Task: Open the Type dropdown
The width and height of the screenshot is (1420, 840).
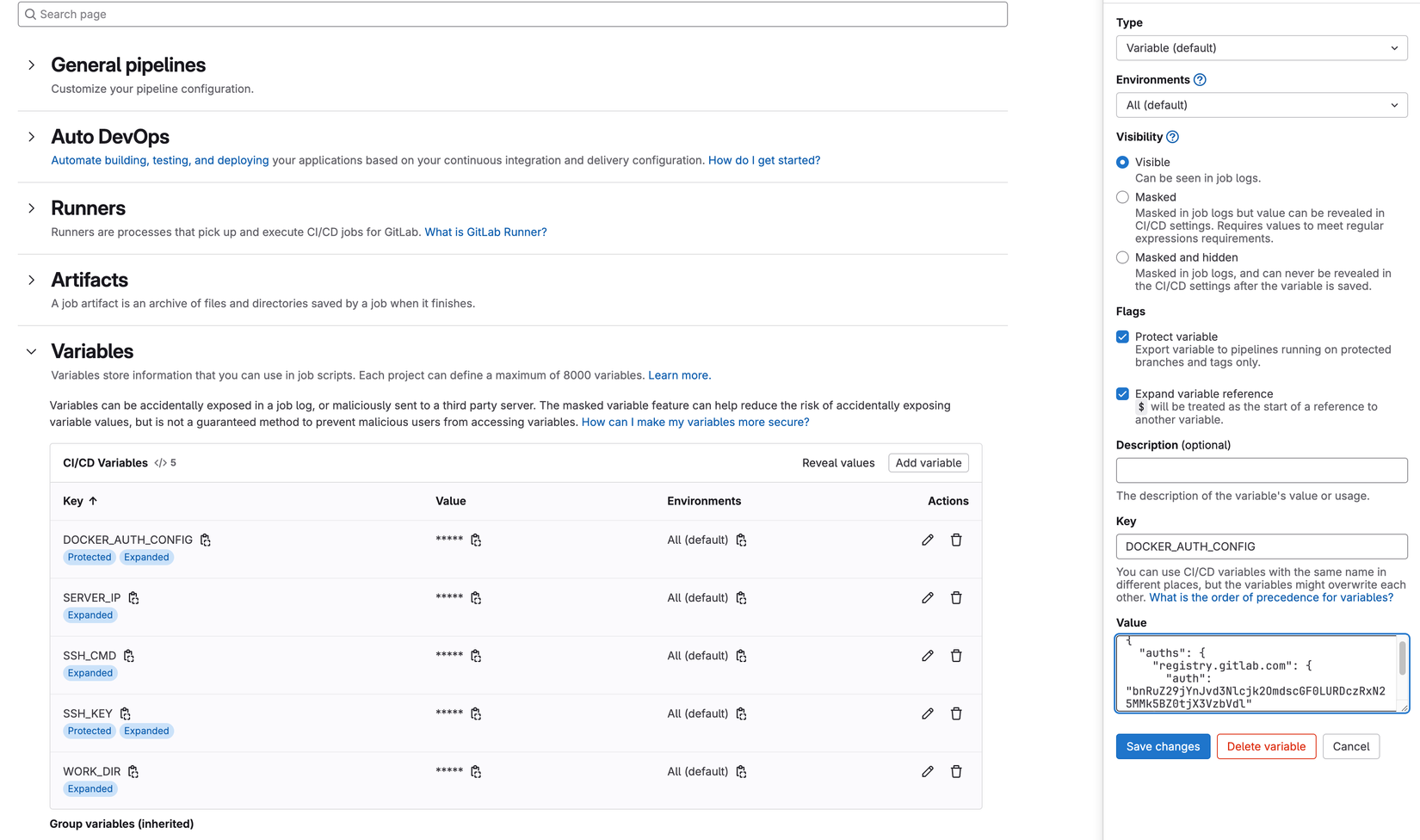Action: click(1261, 48)
